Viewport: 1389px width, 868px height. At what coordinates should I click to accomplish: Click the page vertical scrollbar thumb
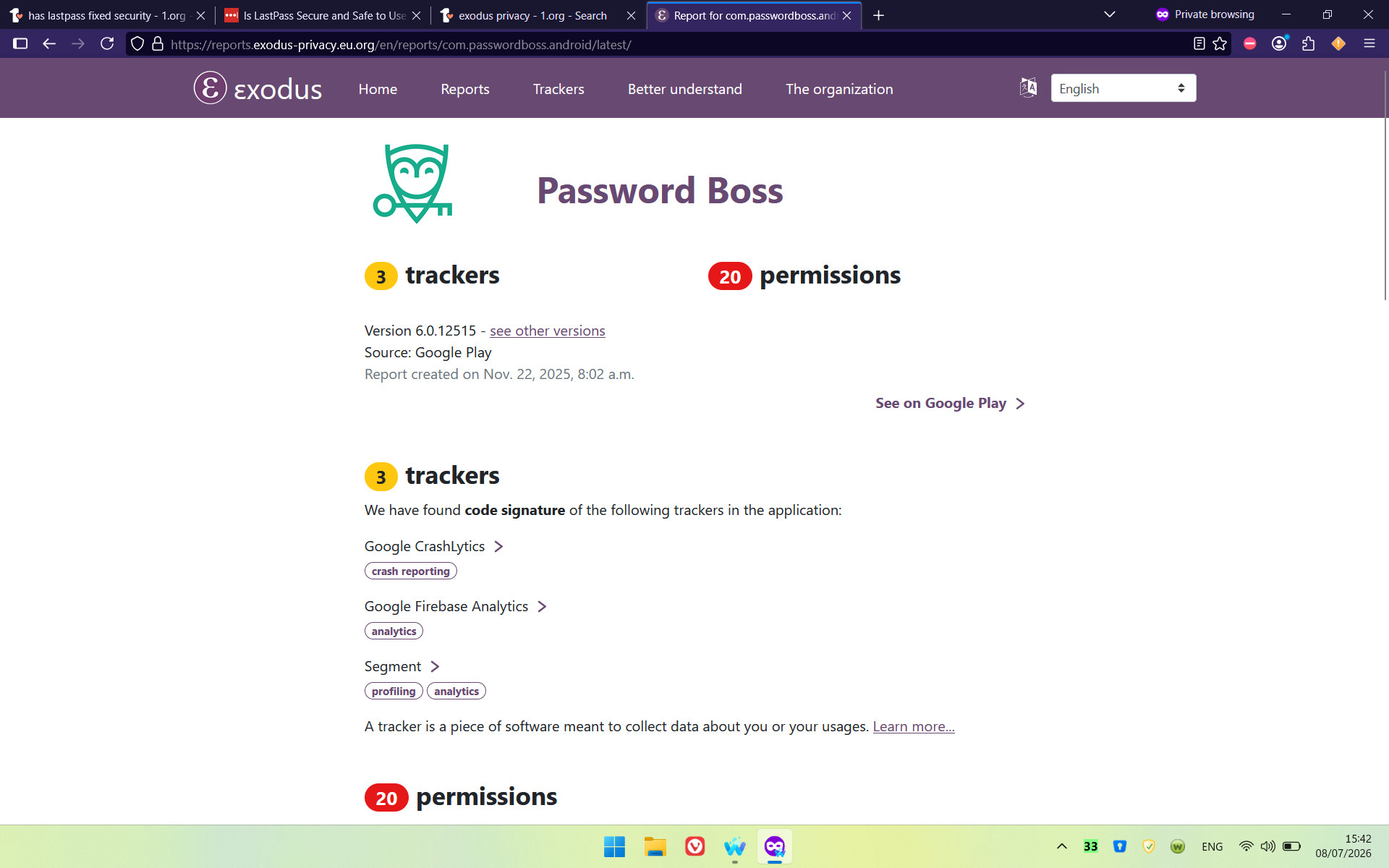[1385, 186]
